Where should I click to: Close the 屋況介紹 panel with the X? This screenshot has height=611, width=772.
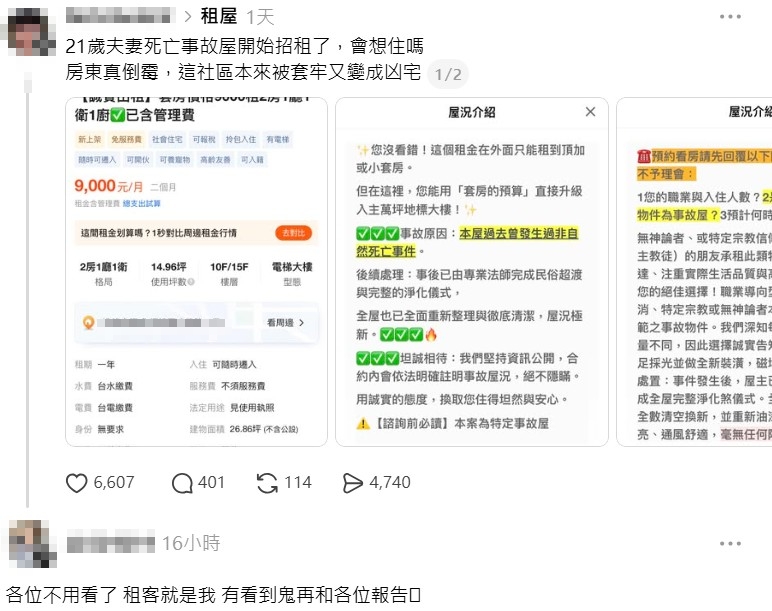click(590, 112)
